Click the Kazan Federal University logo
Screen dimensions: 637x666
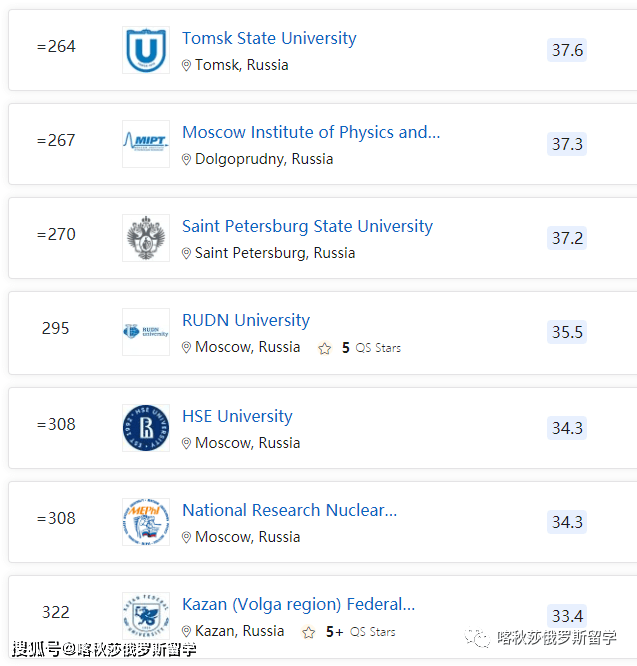(x=146, y=614)
